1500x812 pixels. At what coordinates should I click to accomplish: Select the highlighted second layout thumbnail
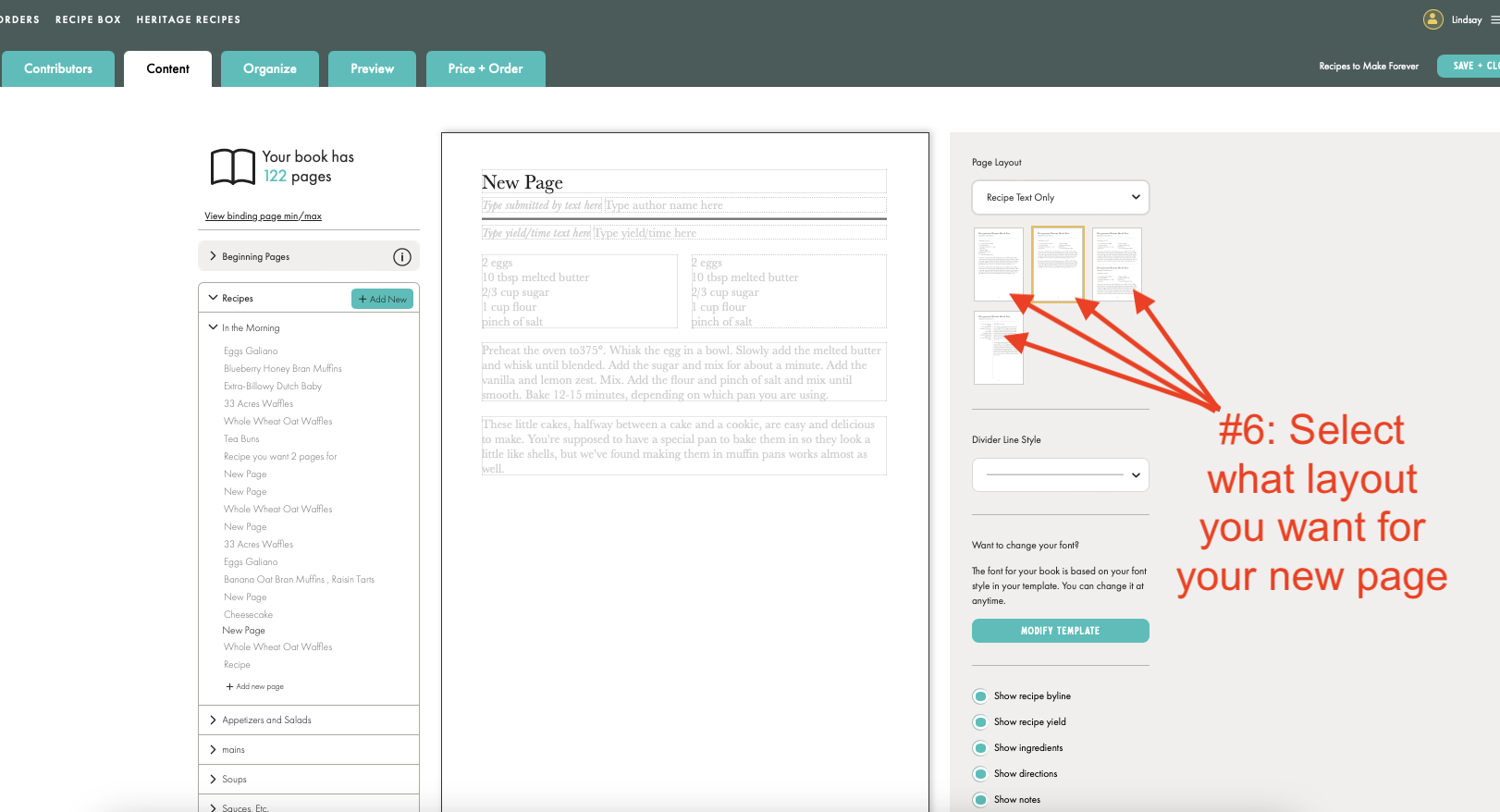[1057, 265]
